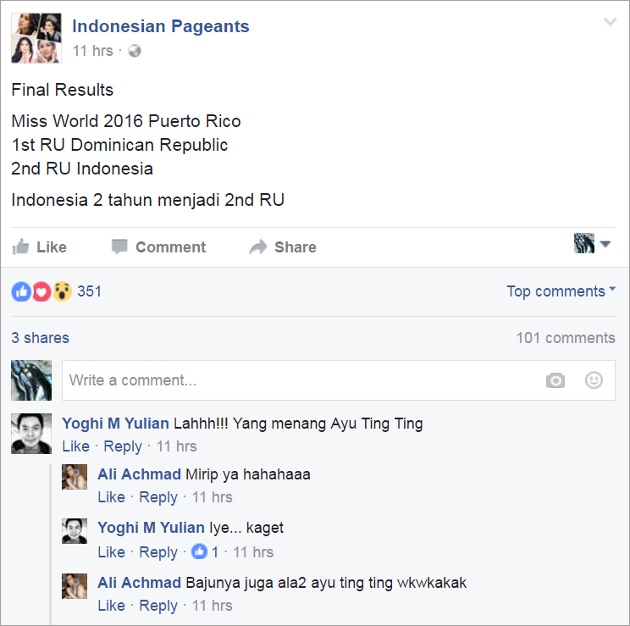The width and height of the screenshot is (630, 626).
Task: Click the heart Love reaction icon
Action: [41, 292]
